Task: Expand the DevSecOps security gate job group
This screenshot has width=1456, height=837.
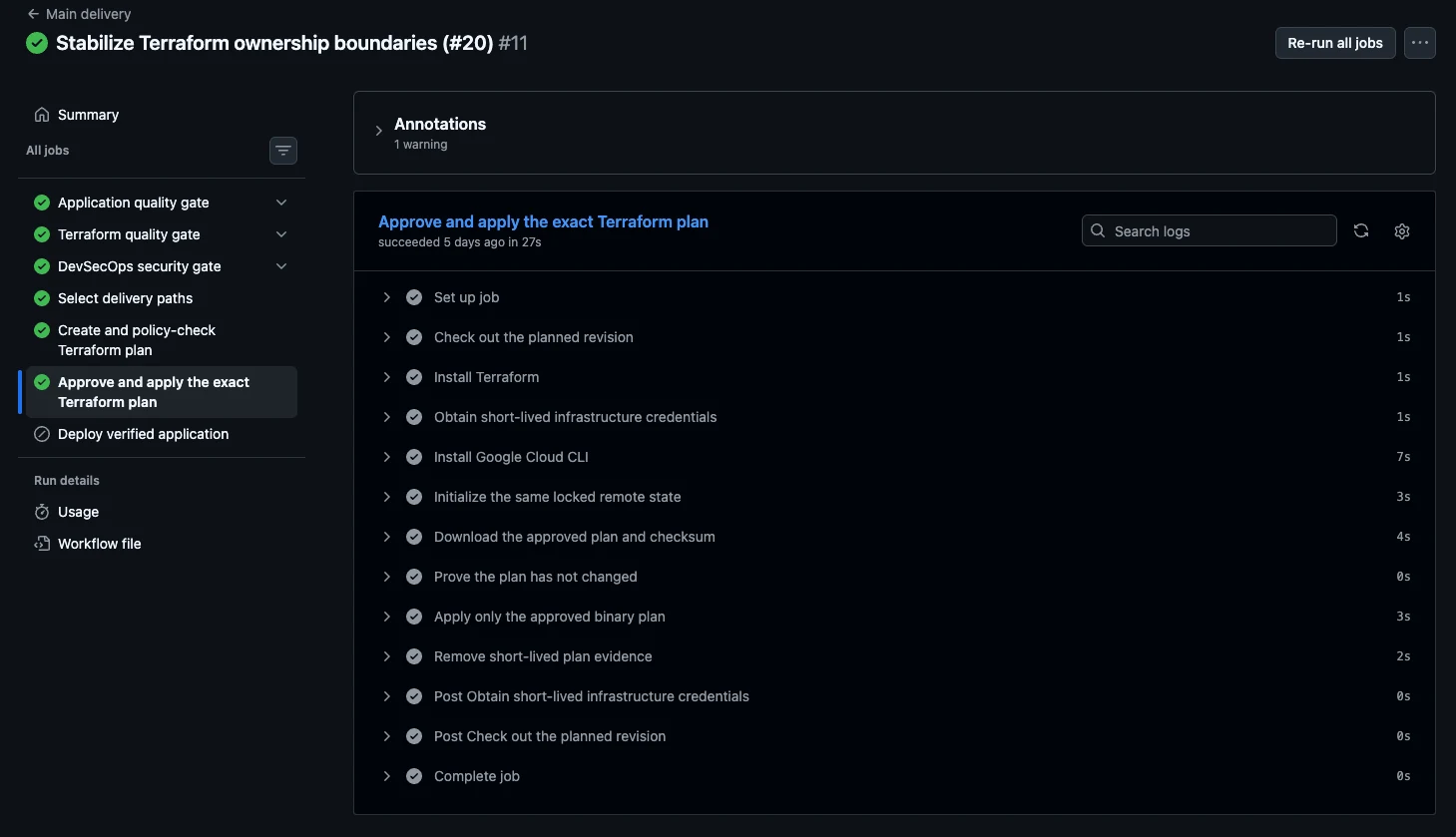Action: coord(281,266)
